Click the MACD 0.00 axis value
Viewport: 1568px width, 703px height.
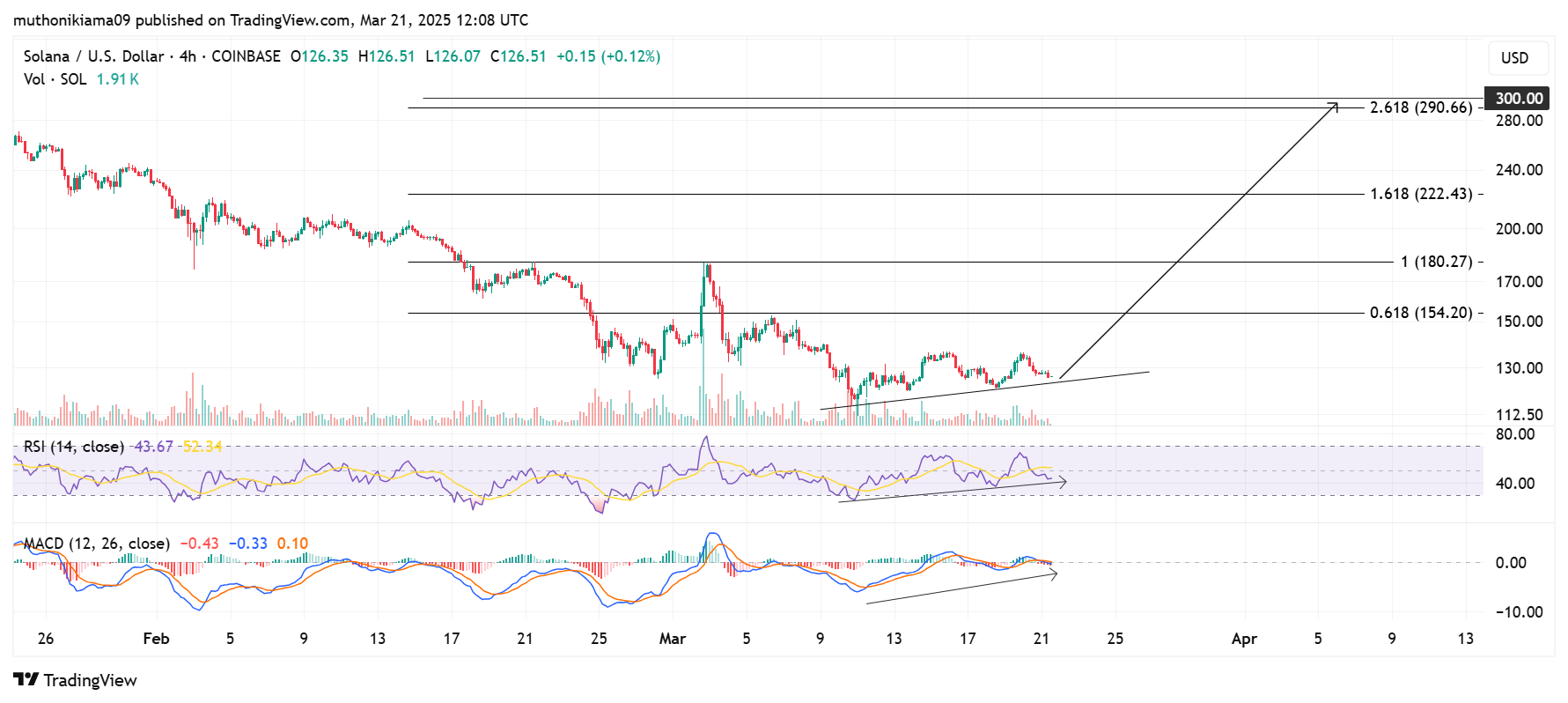(1511, 563)
